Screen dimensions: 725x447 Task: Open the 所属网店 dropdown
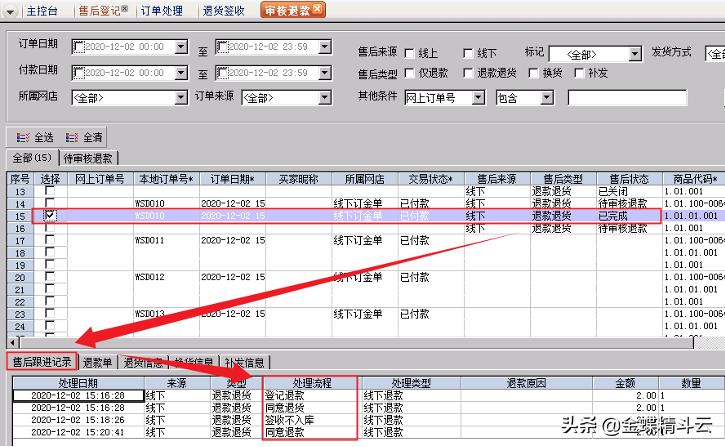click(180, 98)
